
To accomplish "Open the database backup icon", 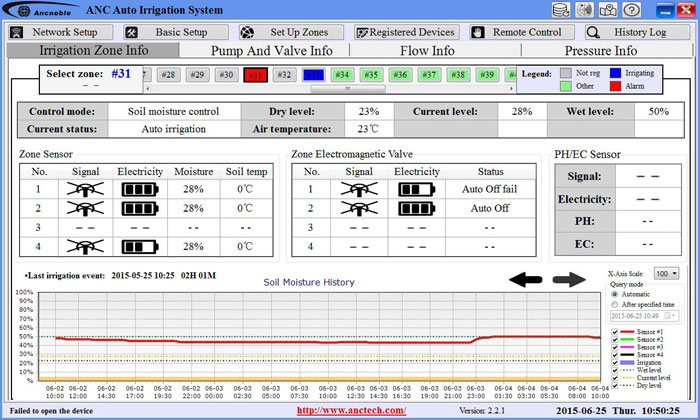I will pyautogui.click(x=561, y=10).
